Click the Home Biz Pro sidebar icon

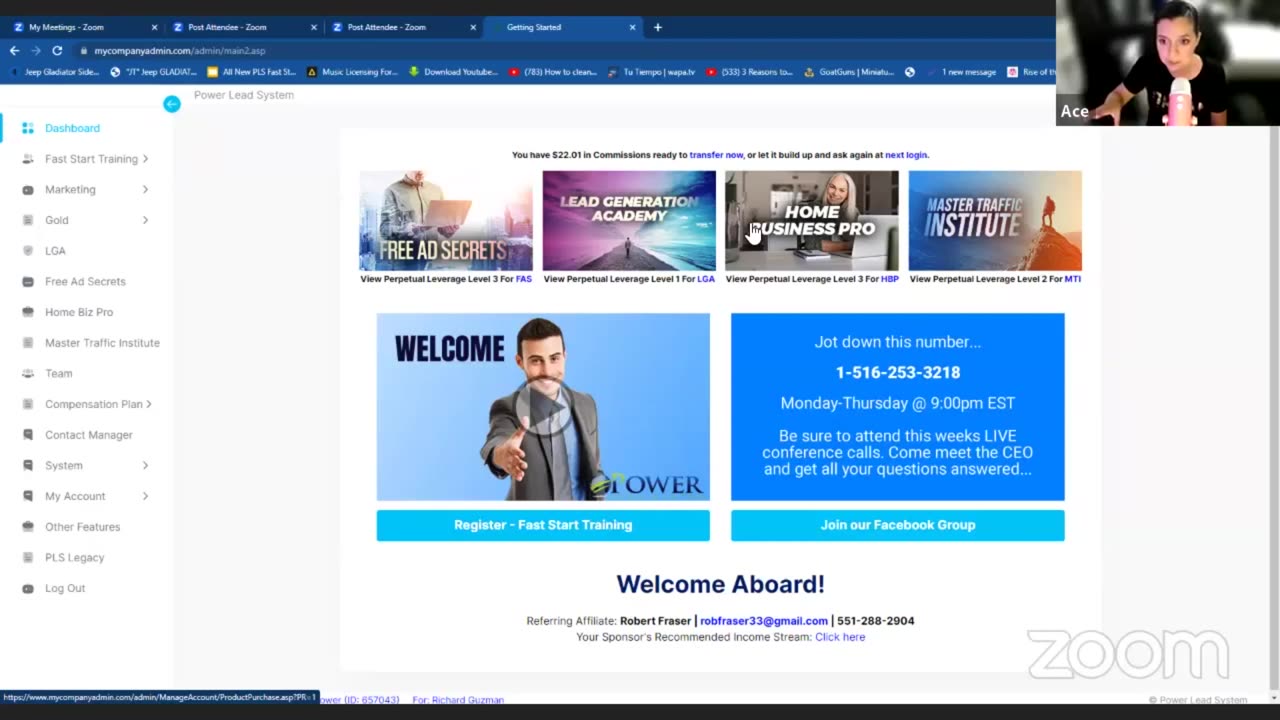click(28, 312)
